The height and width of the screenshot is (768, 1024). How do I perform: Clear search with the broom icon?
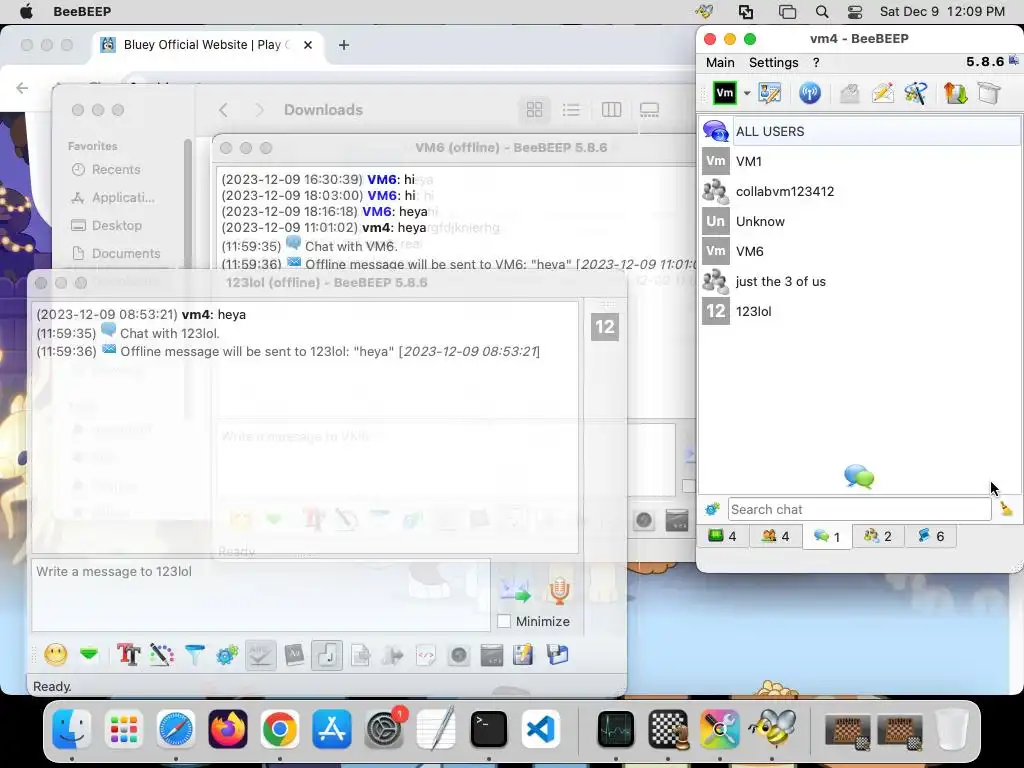(x=1006, y=508)
